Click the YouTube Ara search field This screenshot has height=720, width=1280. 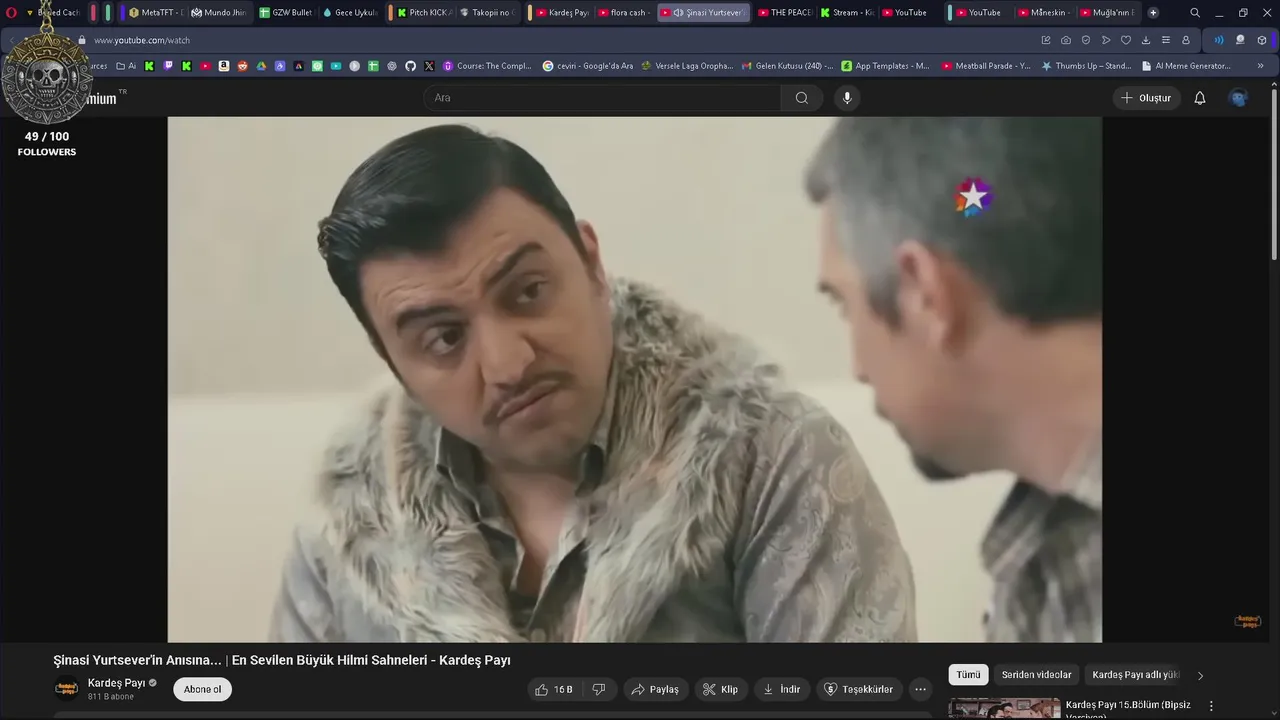[602, 98]
